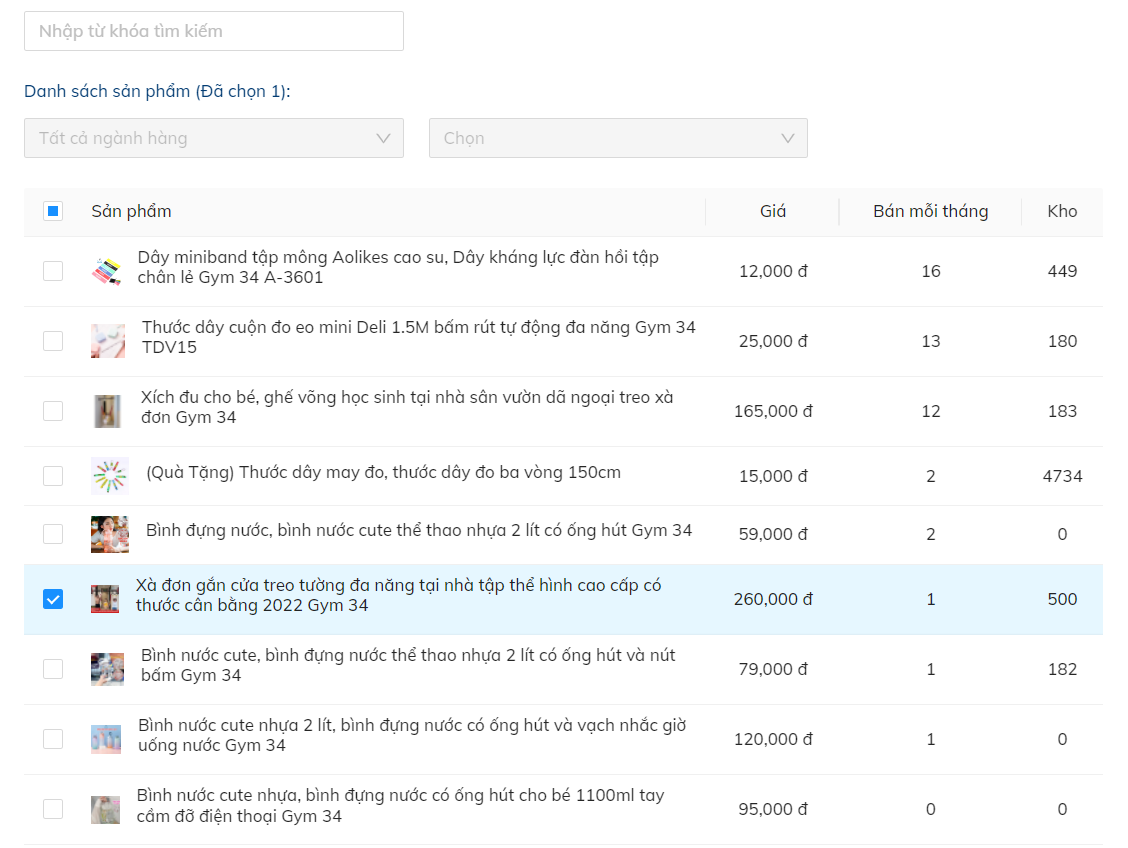Click the Giá column header
This screenshot has height=848, width=1128.
tap(772, 211)
